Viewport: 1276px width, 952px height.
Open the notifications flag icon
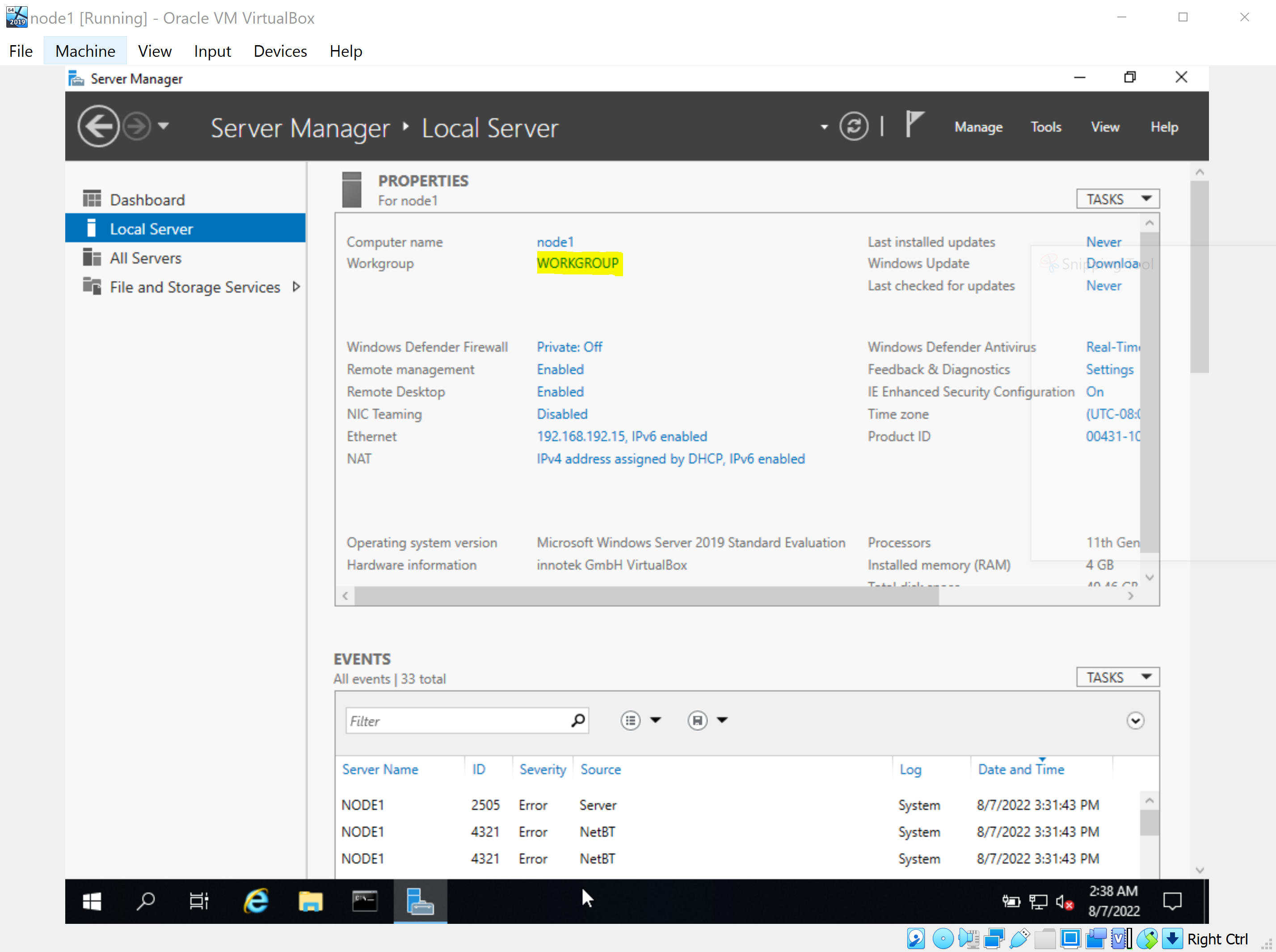[914, 124]
